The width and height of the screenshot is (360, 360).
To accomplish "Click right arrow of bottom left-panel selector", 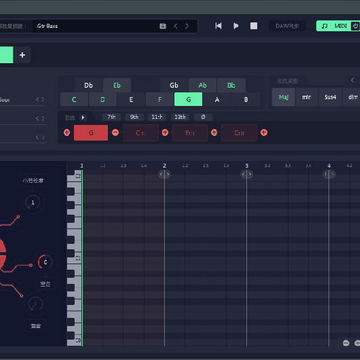I will point(42,137).
